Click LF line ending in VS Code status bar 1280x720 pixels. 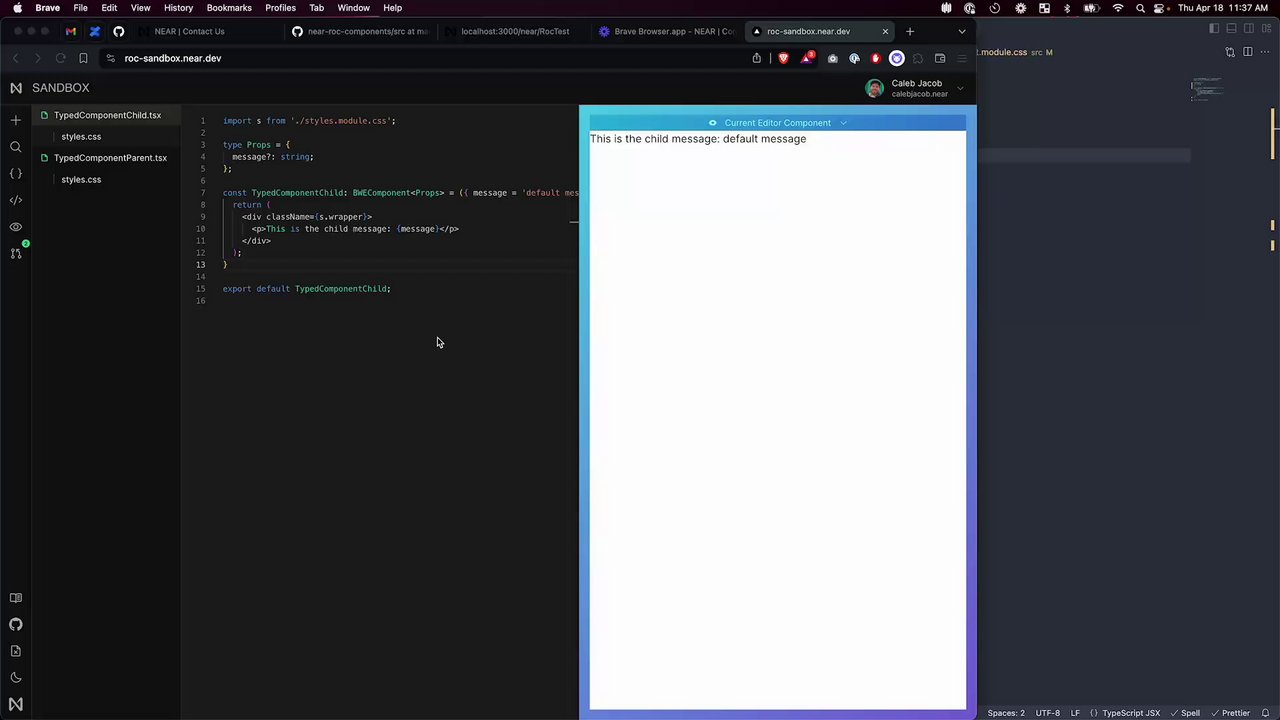(x=1075, y=713)
